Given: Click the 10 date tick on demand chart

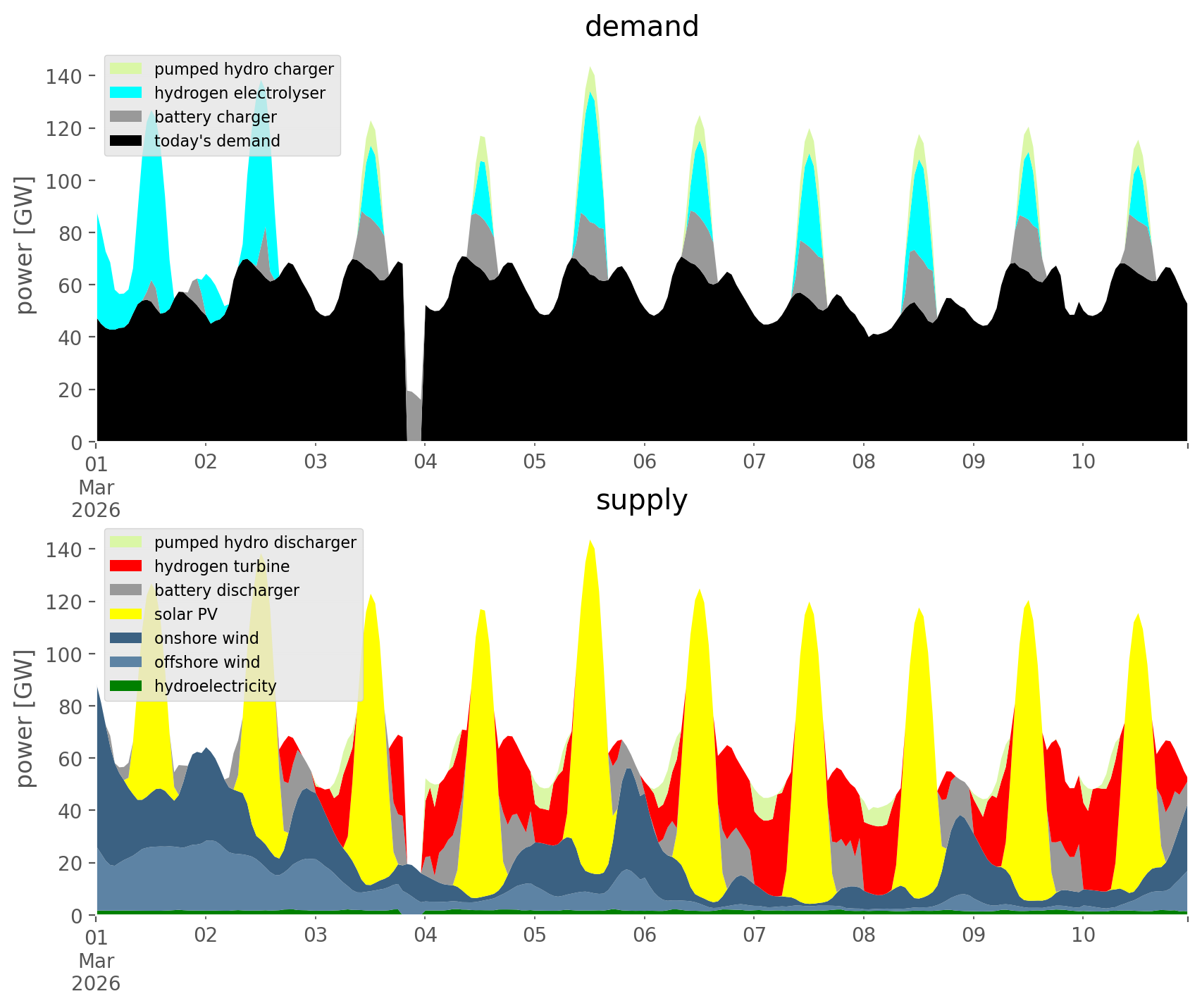Looking at the screenshot, I should point(1083,462).
